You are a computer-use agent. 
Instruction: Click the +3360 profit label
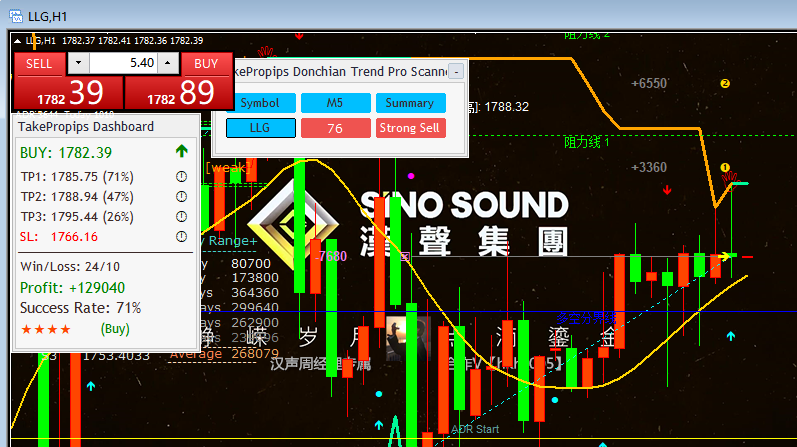649,167
